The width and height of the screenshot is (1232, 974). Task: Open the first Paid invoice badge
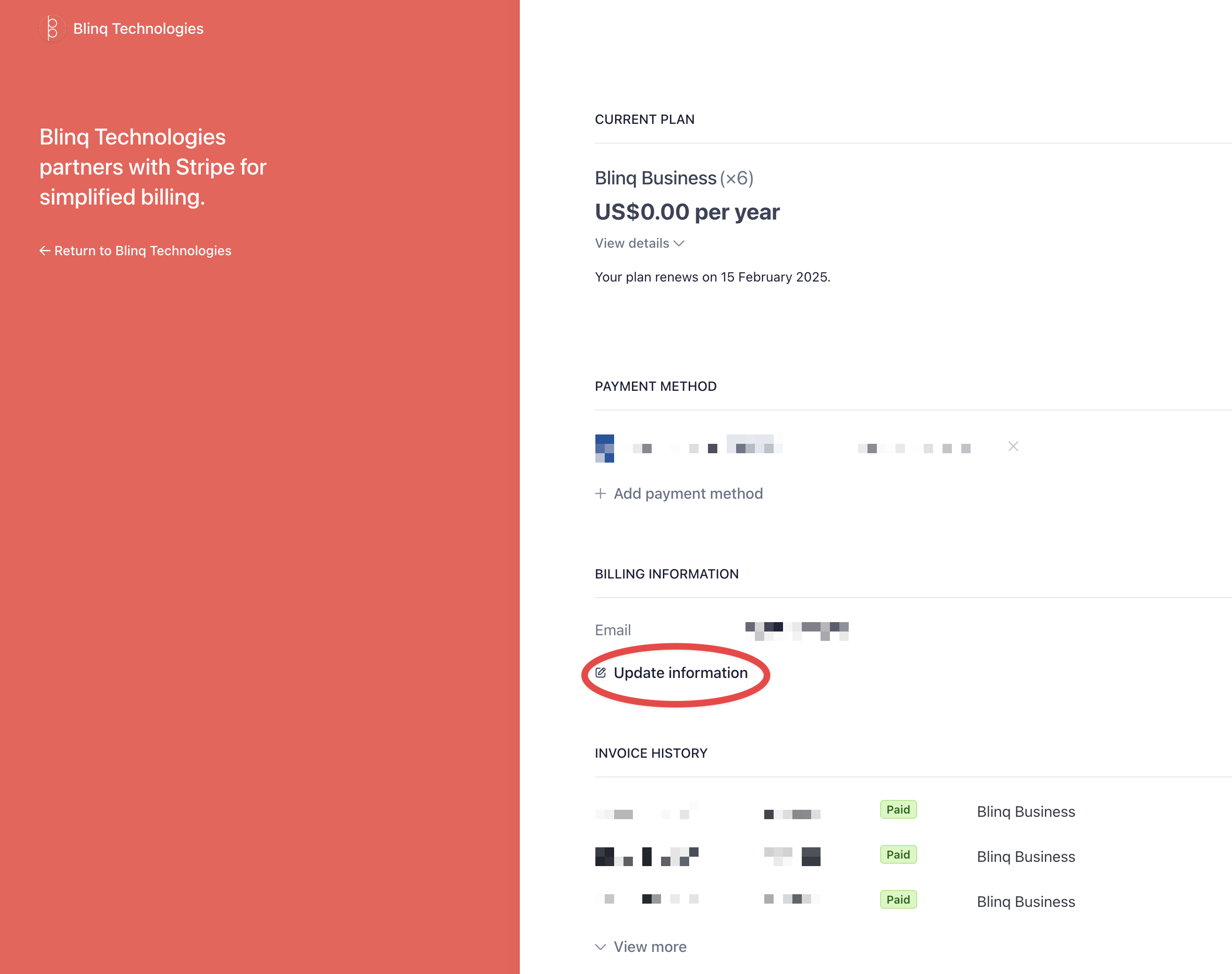tap(898, 810)
